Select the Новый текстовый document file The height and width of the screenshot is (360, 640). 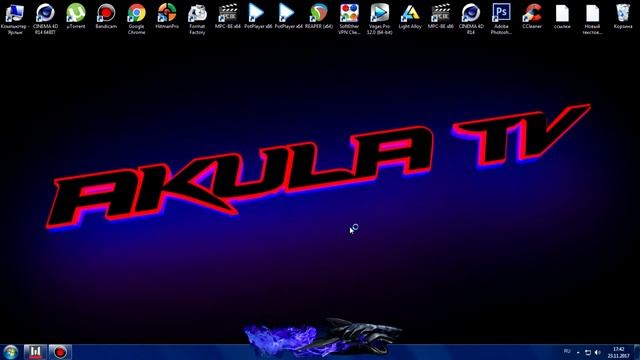pyautogui.click(x=592, y=18)
